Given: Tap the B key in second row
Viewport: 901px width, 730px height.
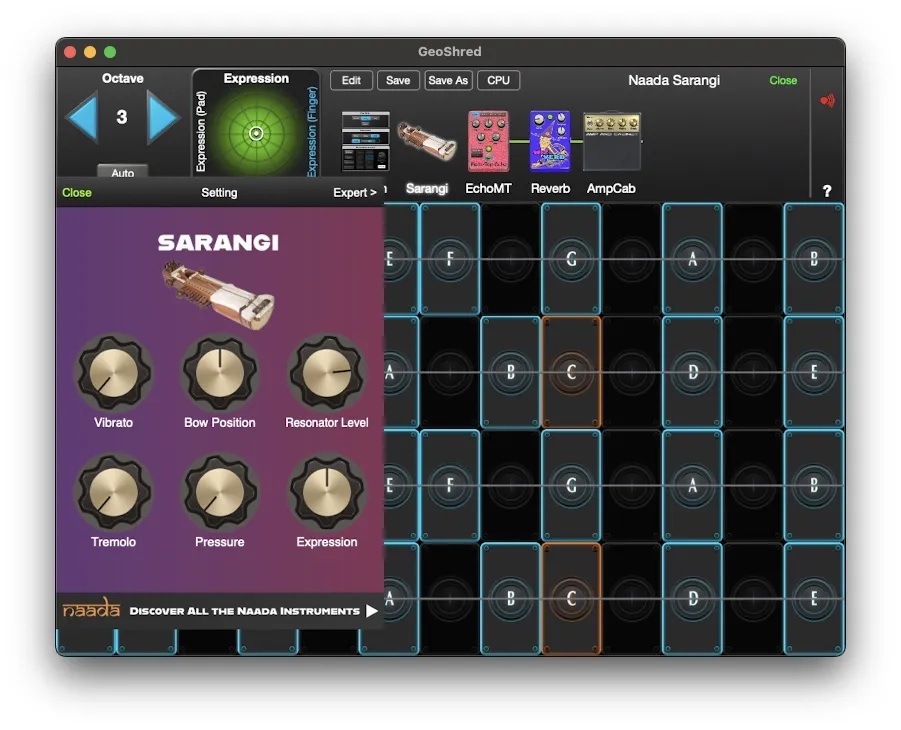Looking at the screenshot, I should 510,372.
